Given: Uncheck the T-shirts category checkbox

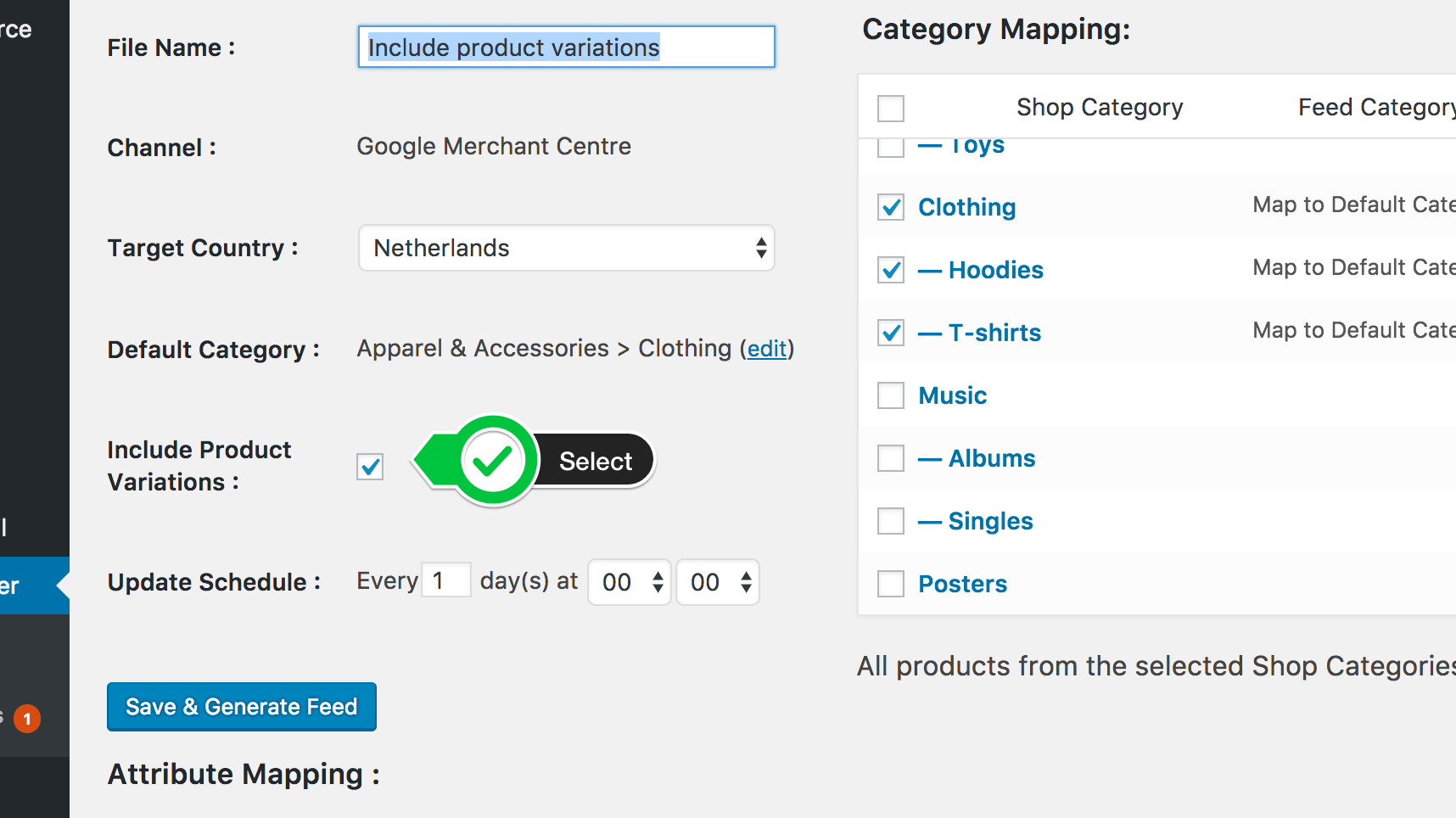Looking at the screenshot, I should 891,333.
